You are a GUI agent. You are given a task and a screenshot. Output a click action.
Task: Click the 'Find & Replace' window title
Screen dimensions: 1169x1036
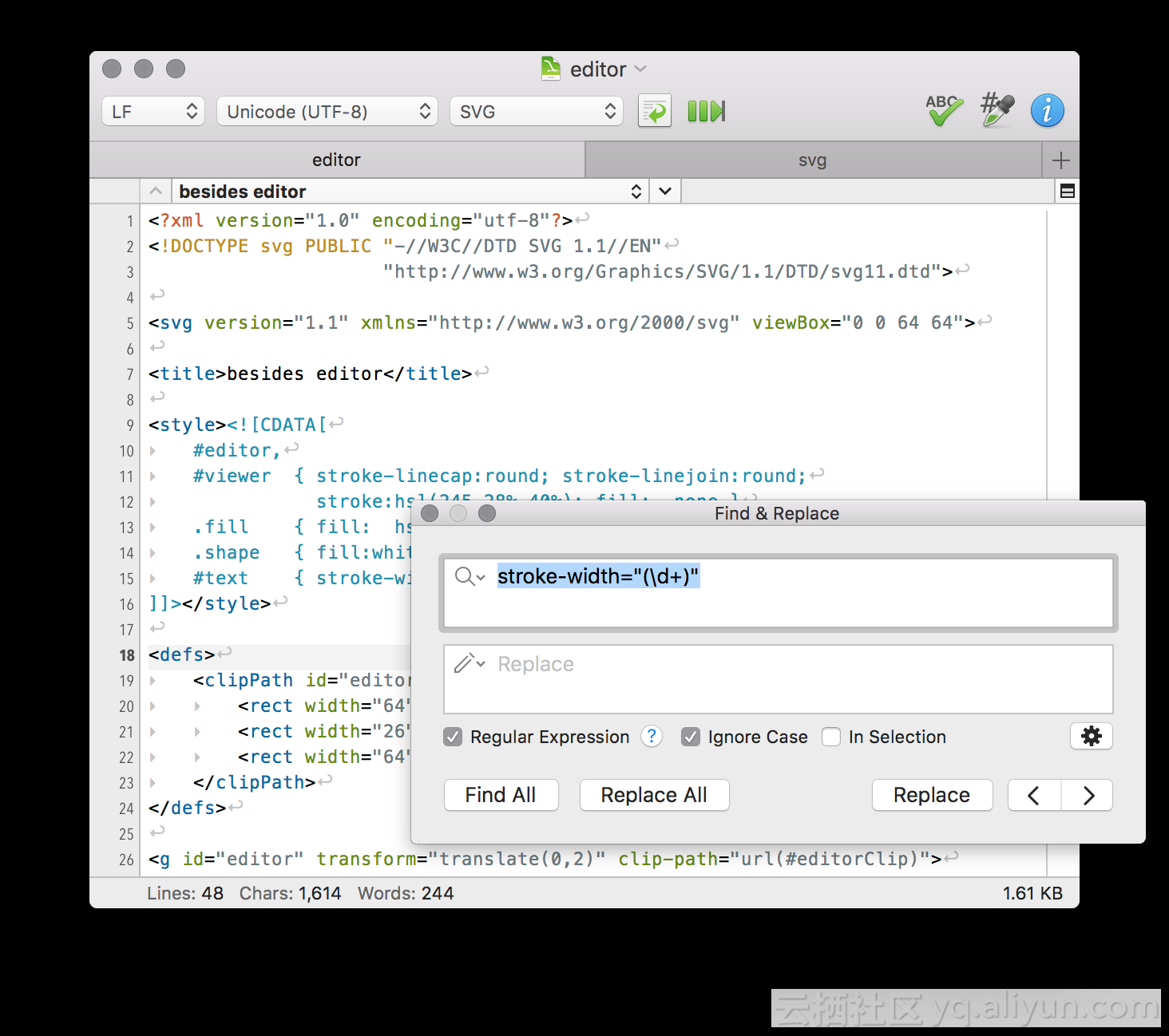(x=777, y=513)
